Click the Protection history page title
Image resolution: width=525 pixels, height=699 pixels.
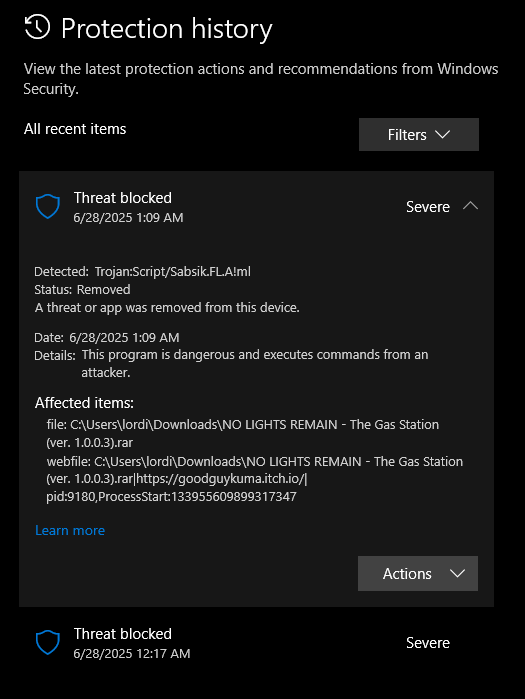(167, 29)
